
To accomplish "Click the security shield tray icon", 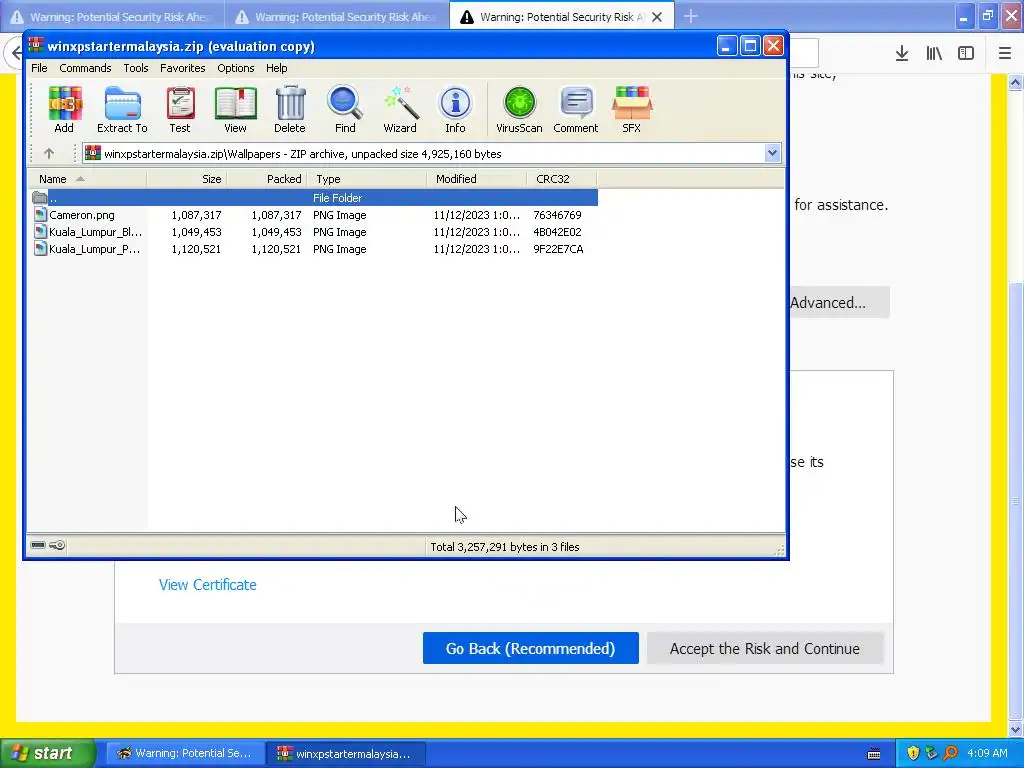I will pyautogui.click(x=913, y=753).
